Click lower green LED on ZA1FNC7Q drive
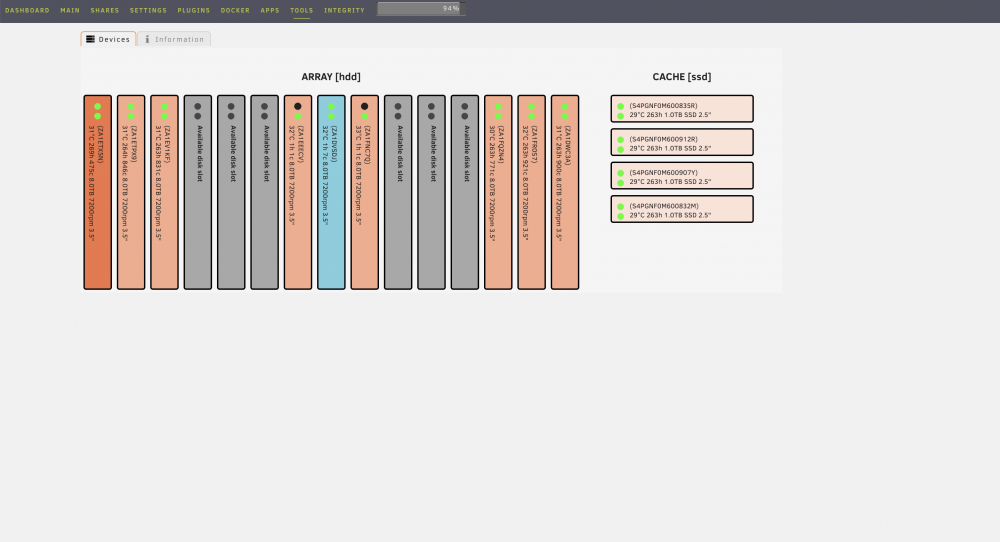The width and height of the screenshot is (1000, 542). (365, 116)
